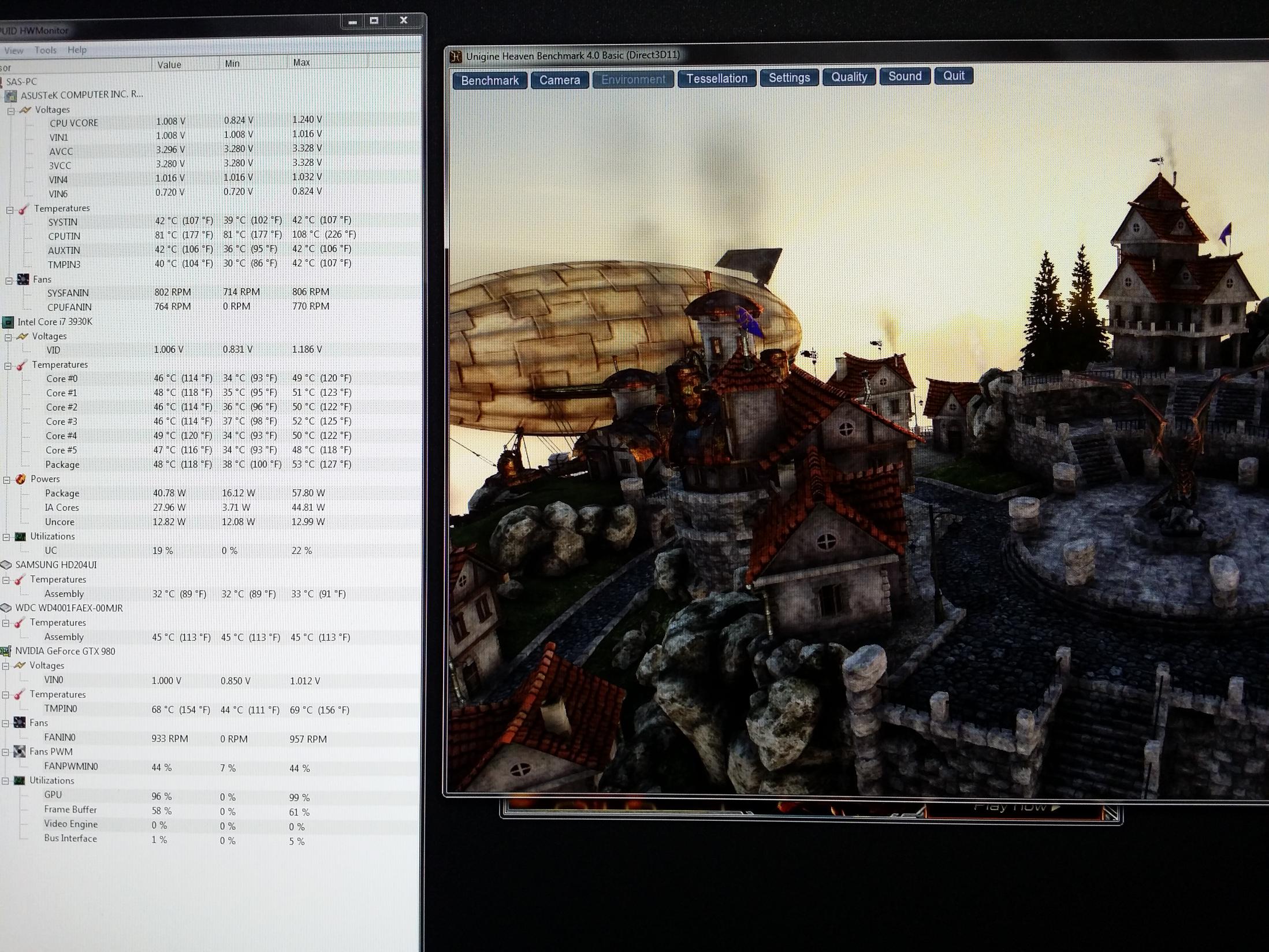Click the ASUSTeK motherboard icon

pyautogui.click(x=10, y=95)
